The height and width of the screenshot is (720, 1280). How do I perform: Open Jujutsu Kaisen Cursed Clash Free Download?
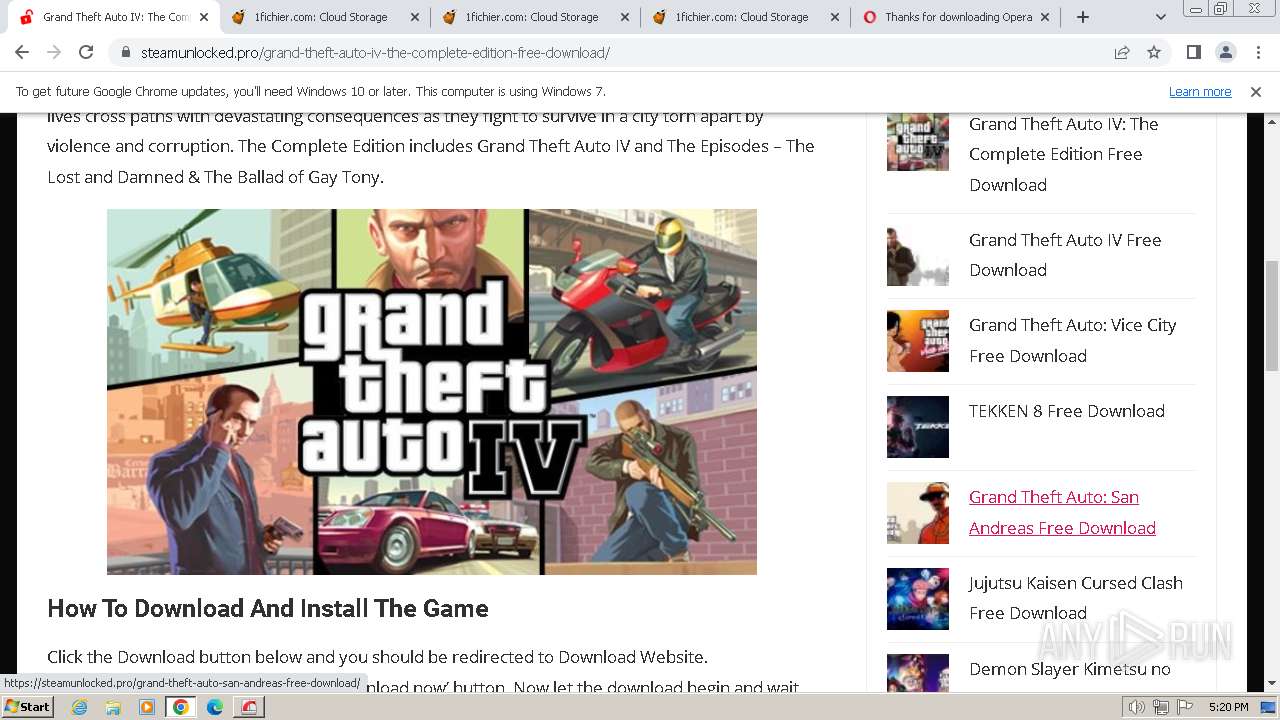[1075, 598]
